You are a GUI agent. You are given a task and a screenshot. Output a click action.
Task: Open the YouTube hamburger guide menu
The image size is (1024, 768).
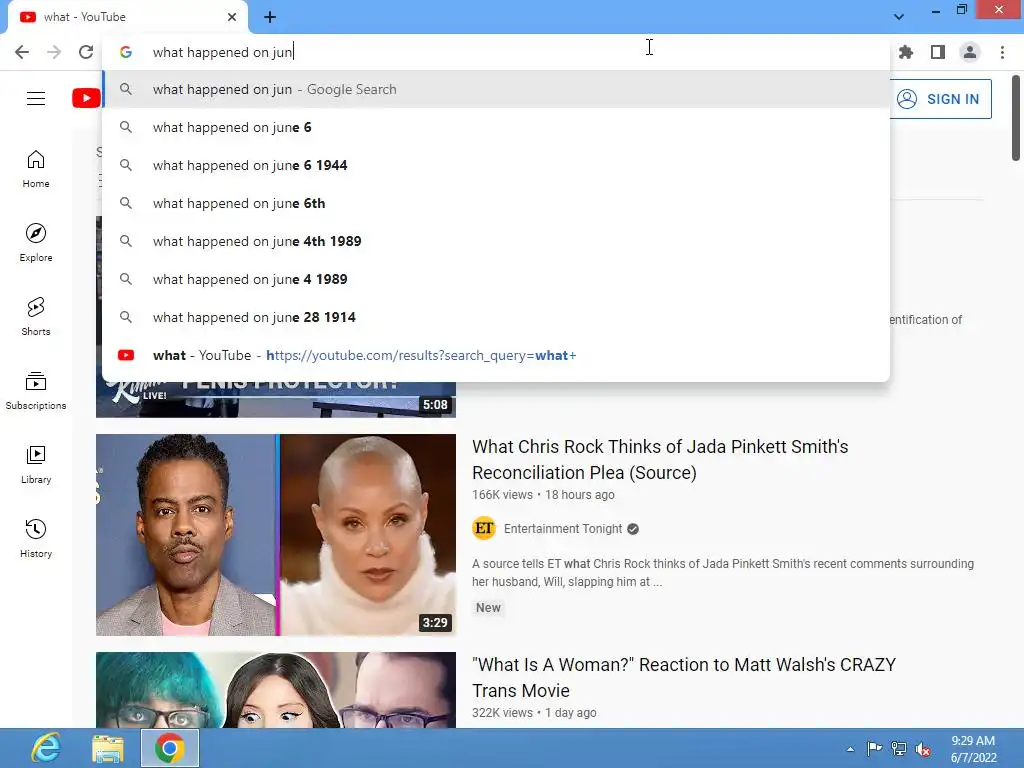36,99
